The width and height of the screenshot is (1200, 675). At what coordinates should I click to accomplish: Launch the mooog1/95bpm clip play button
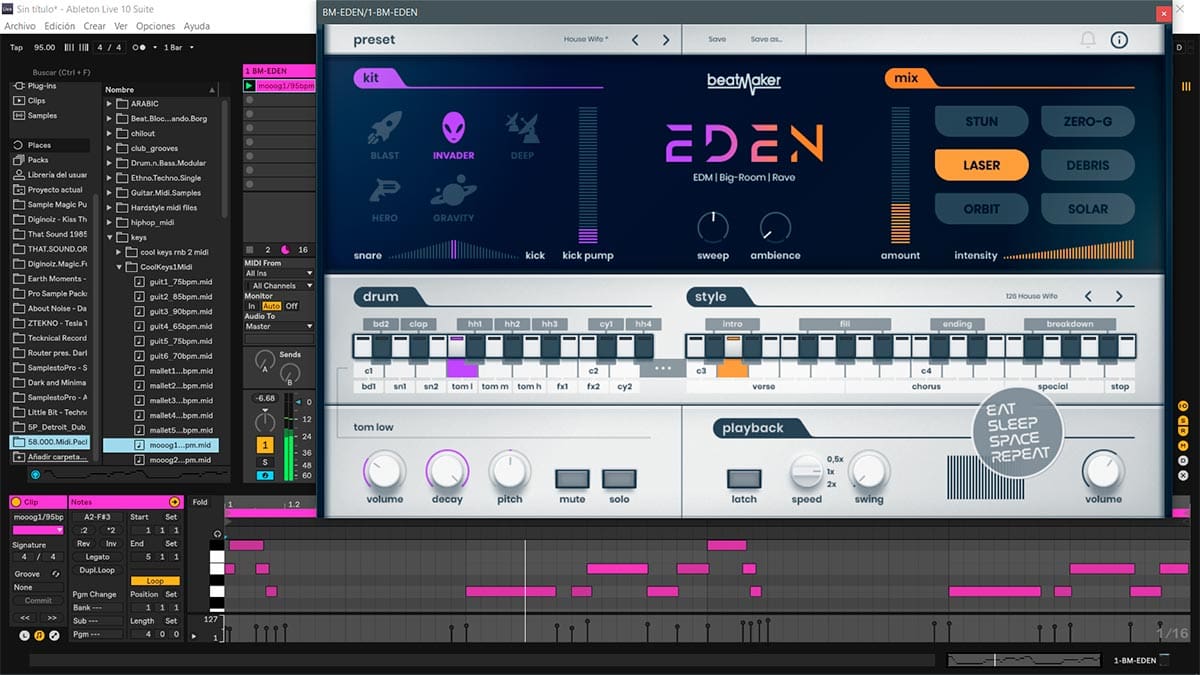(250, 86)
